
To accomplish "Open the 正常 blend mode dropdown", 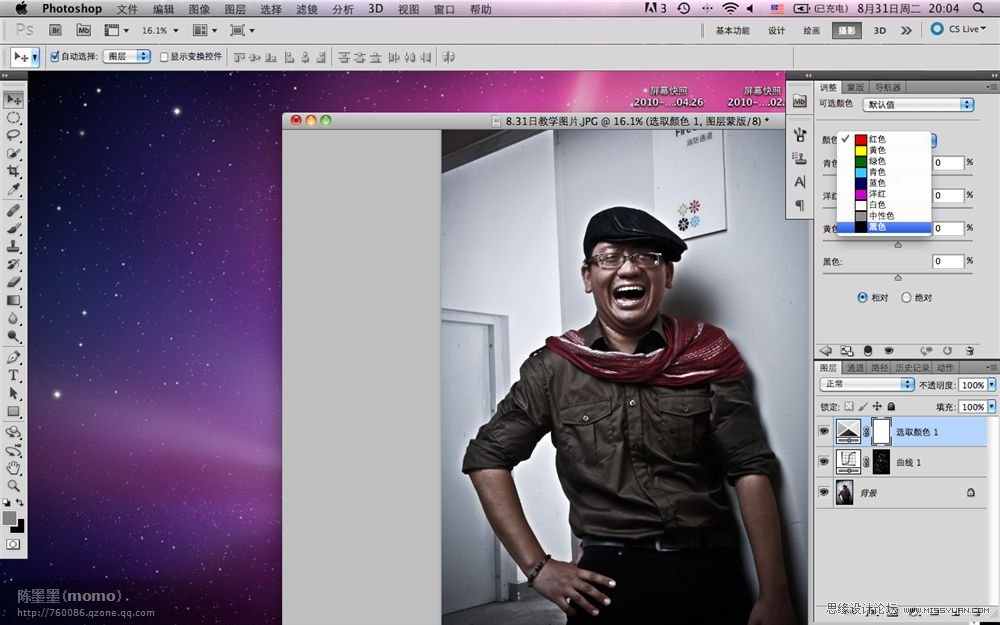I will pyautogui.click(x=867, y=384).
